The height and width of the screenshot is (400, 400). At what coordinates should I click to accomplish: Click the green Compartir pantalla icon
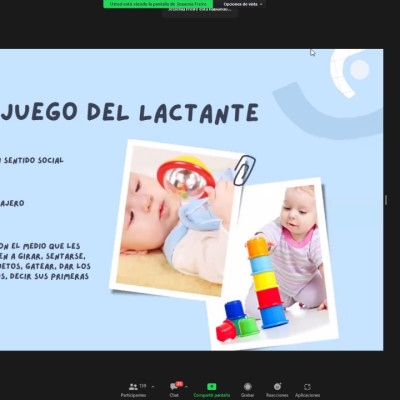pos(212,387)
